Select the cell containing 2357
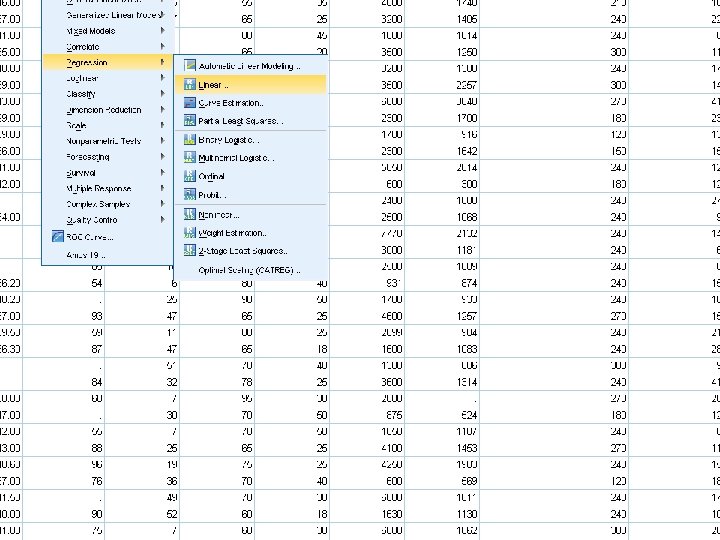 point(442,85)
